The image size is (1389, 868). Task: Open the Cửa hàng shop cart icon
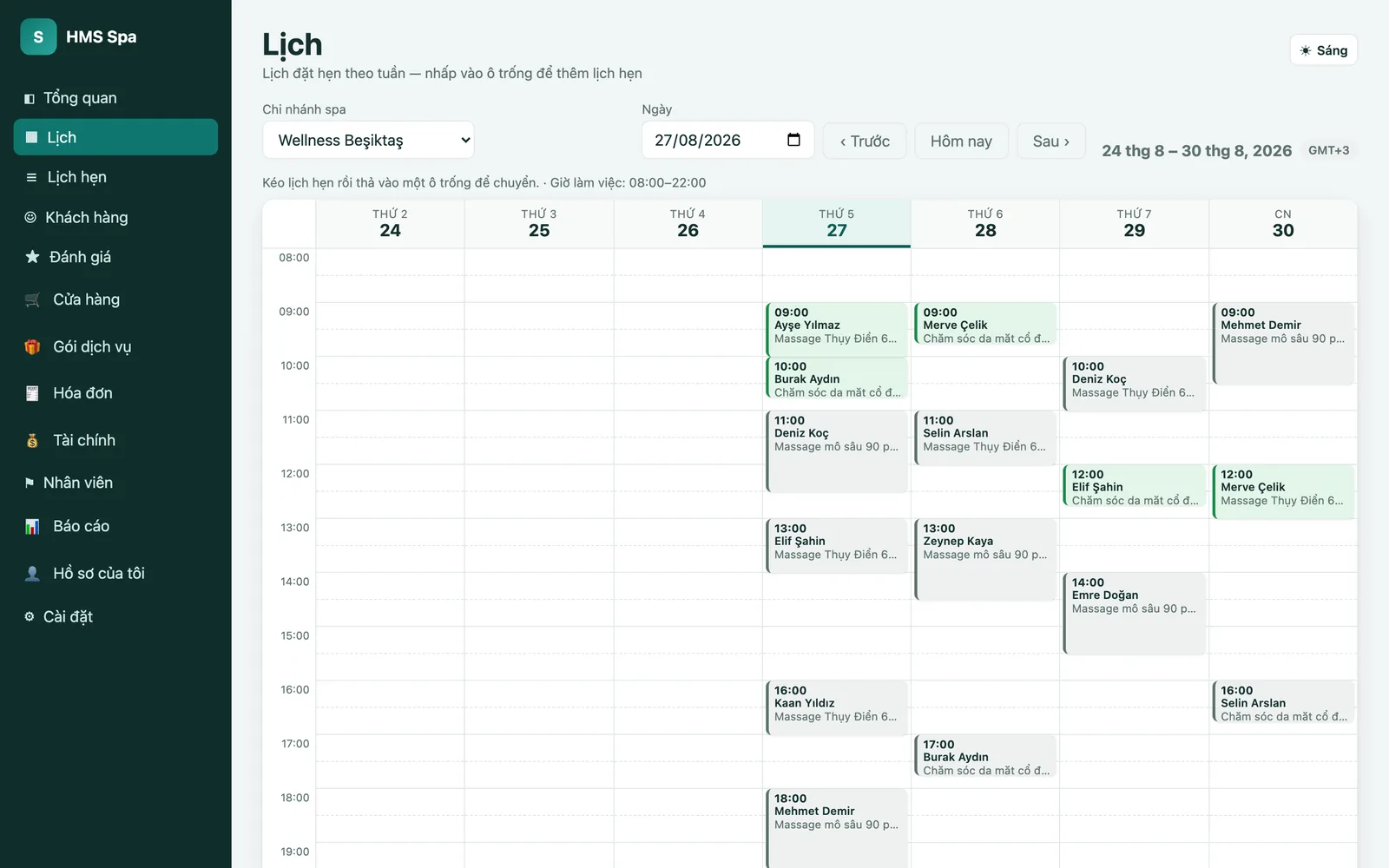coord(32,300)
